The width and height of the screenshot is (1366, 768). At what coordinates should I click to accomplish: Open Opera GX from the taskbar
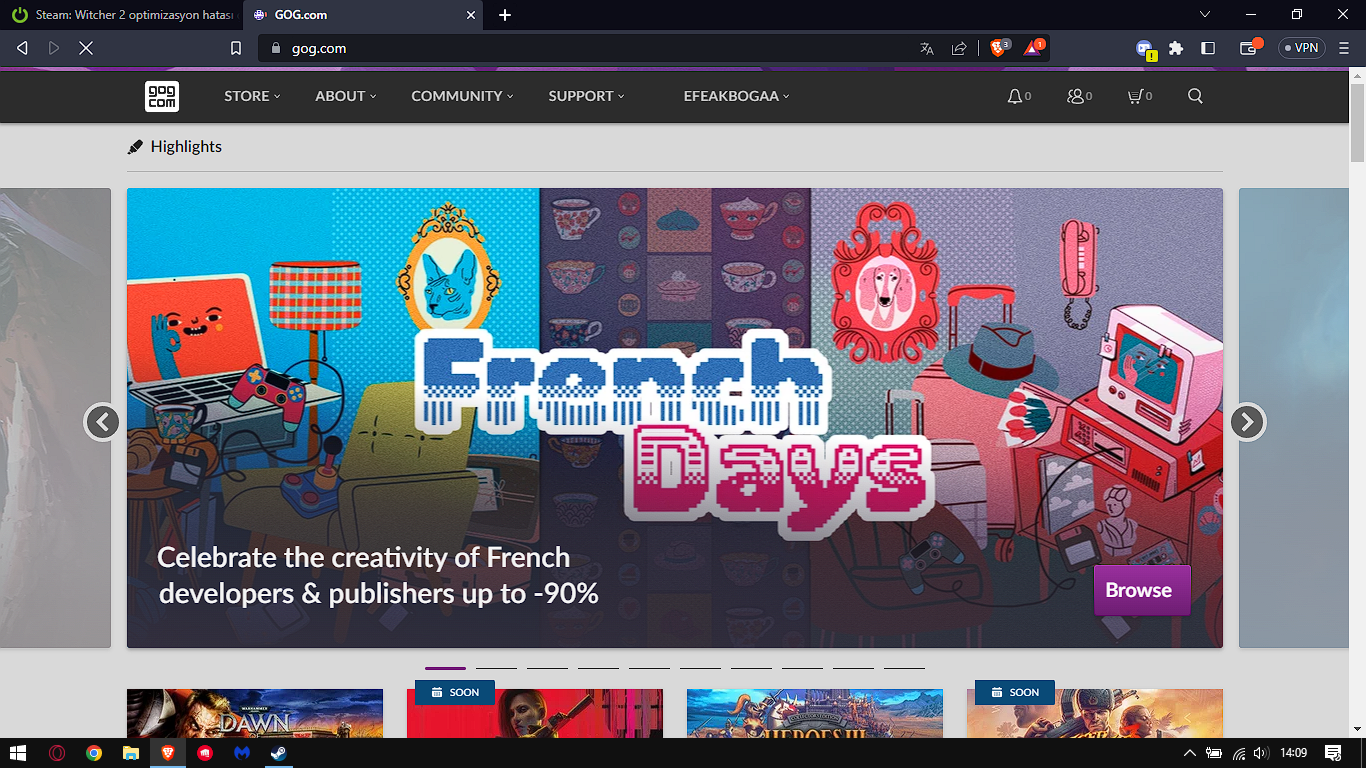click(56, 753)
